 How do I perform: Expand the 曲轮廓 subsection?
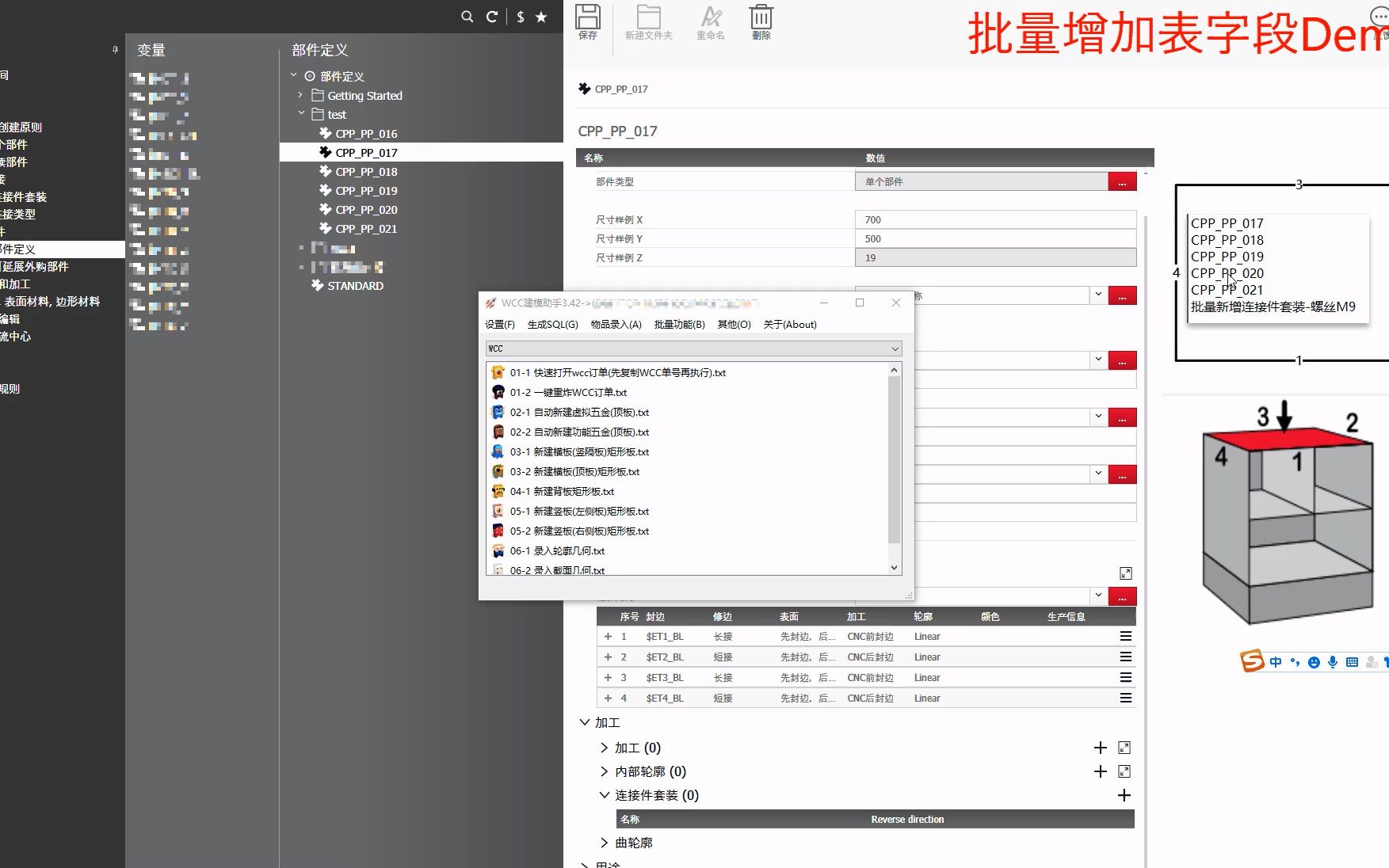[604, 843]
